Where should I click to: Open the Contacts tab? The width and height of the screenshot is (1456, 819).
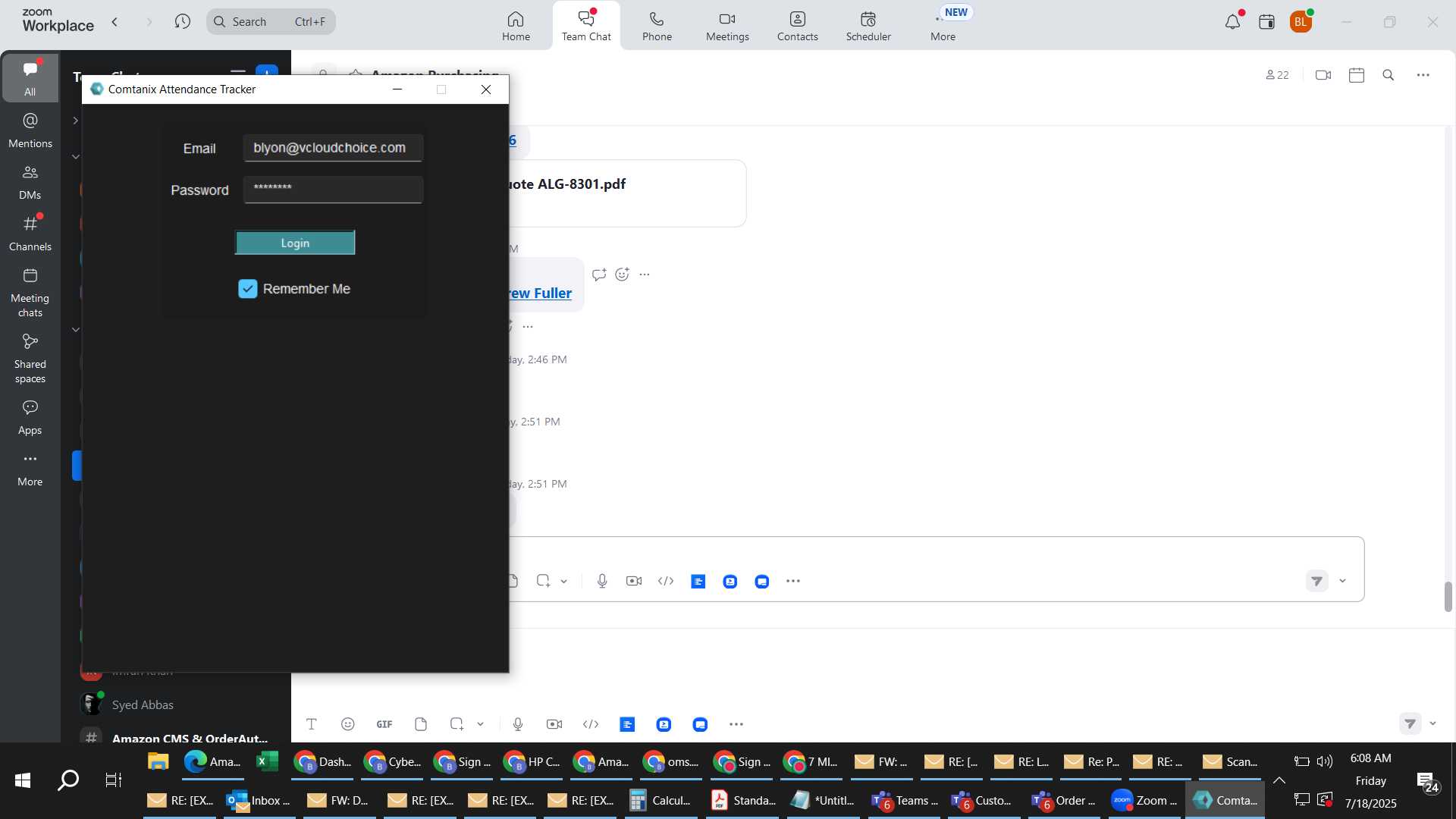point(798,26)
